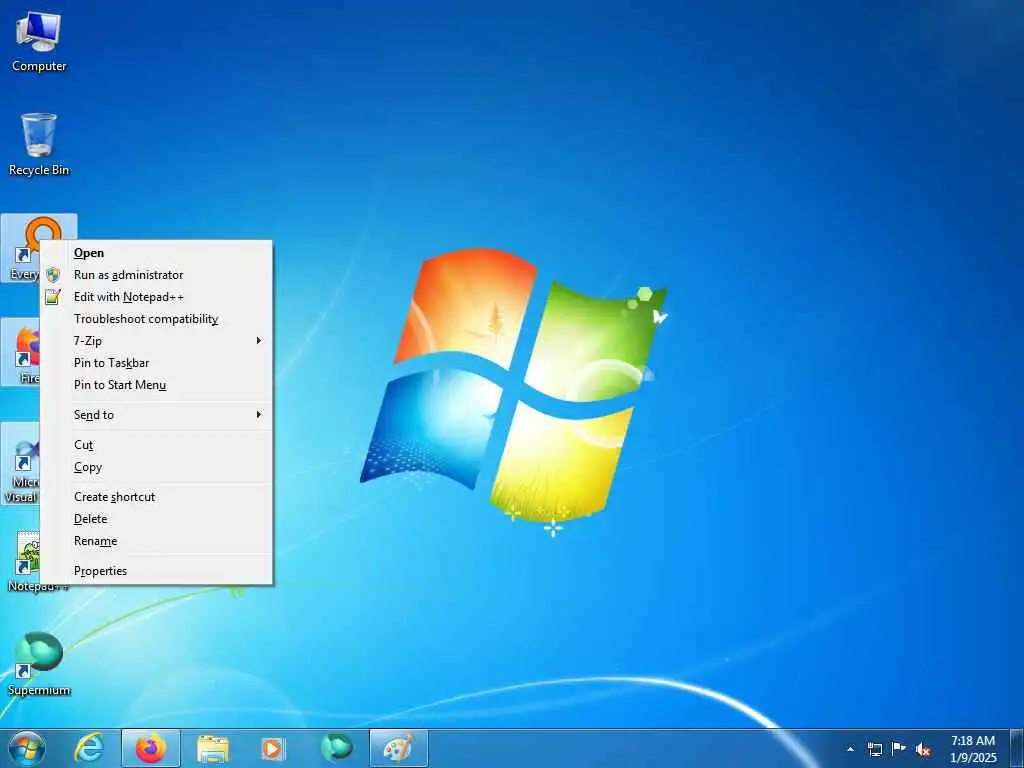Image resolution: width=1024 pixels, height=768 pixels.
Task: Switch to Firefox in the taskbar
Action: [x=151, y=748]
